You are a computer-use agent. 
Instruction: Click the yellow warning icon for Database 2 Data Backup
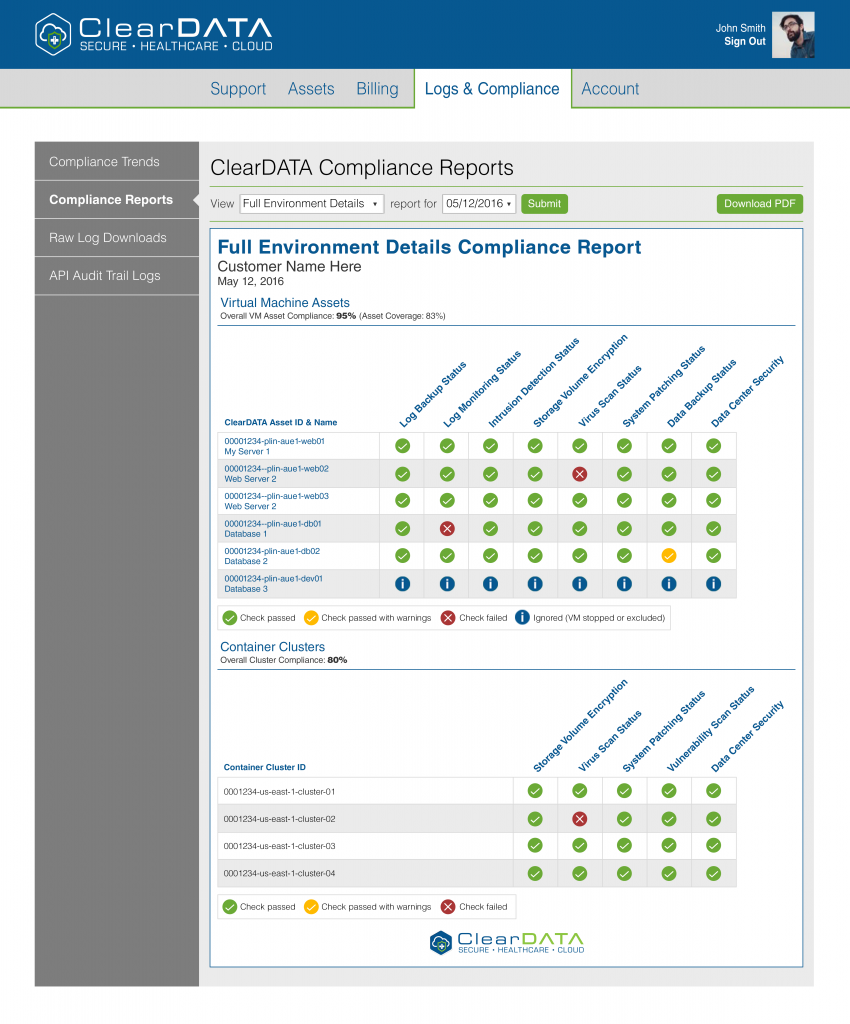668,555
